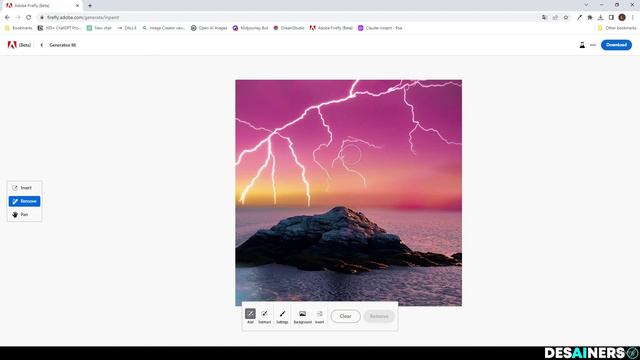Viewport: 640px width, 360px height.
Task: Select the Add brush tool
Action: pyautogui.click(x=250, y=316)
